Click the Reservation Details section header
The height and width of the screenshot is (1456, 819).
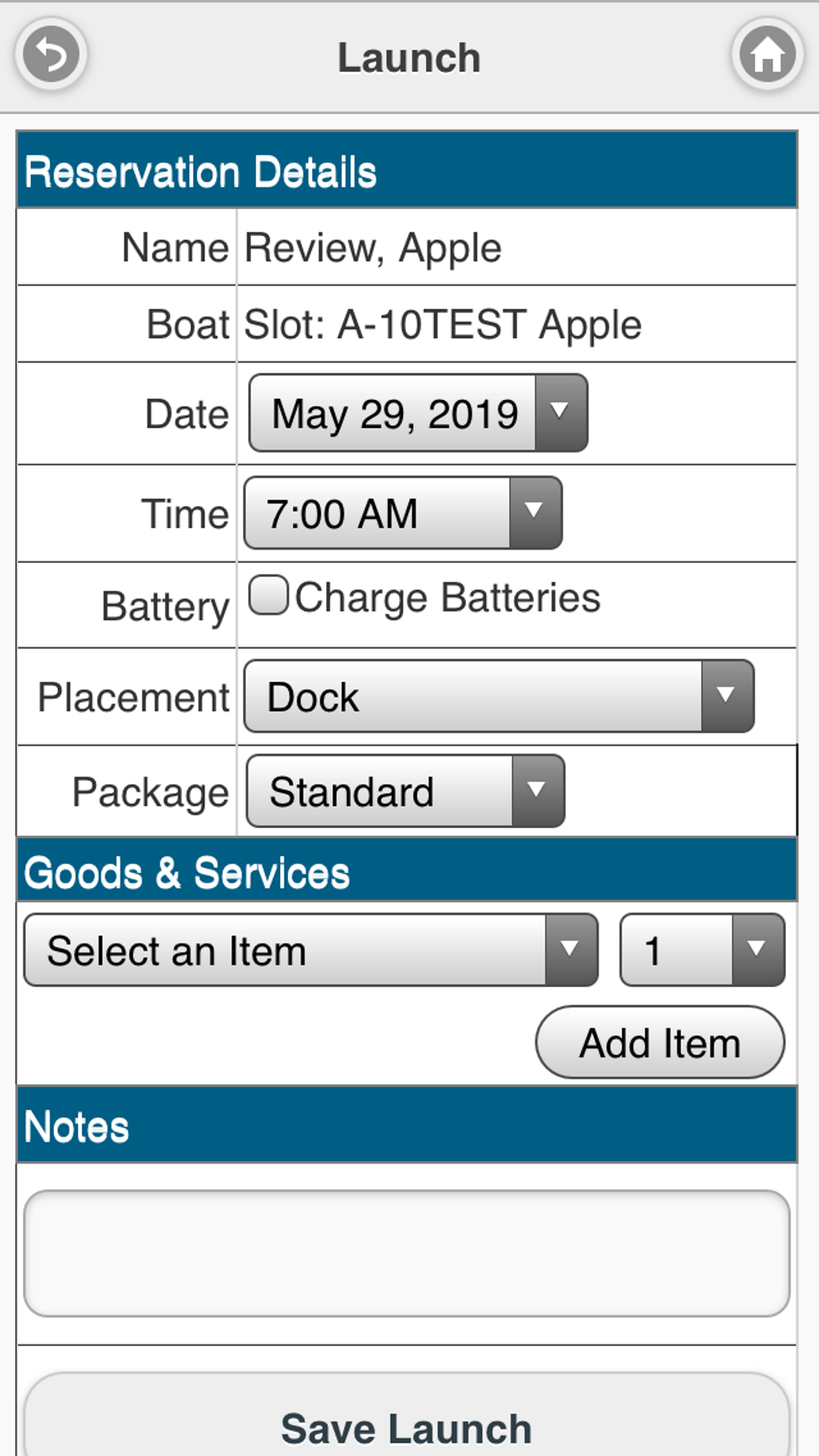coord(407,171)
